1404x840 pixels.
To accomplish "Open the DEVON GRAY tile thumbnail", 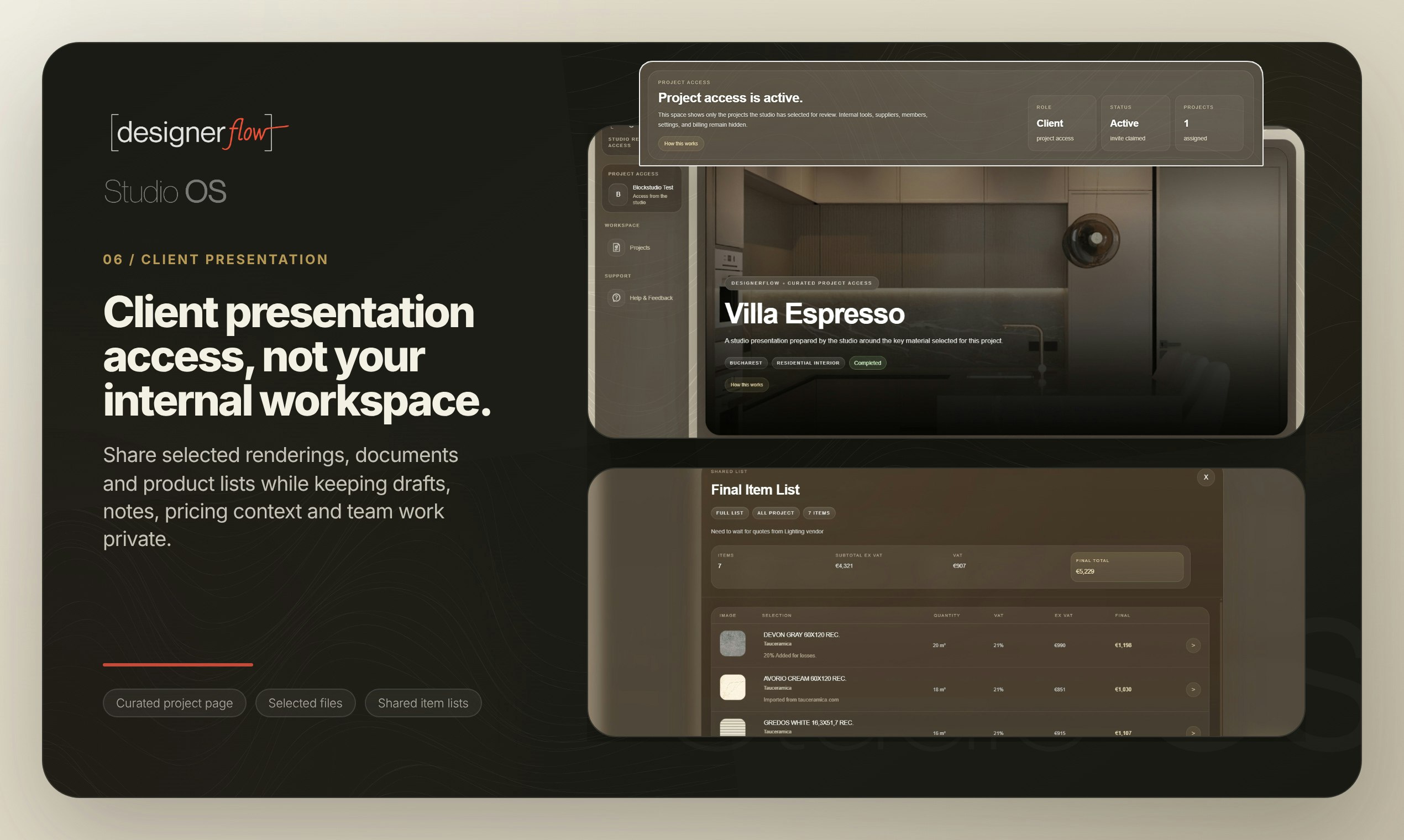I will click(x=732, y=644).
